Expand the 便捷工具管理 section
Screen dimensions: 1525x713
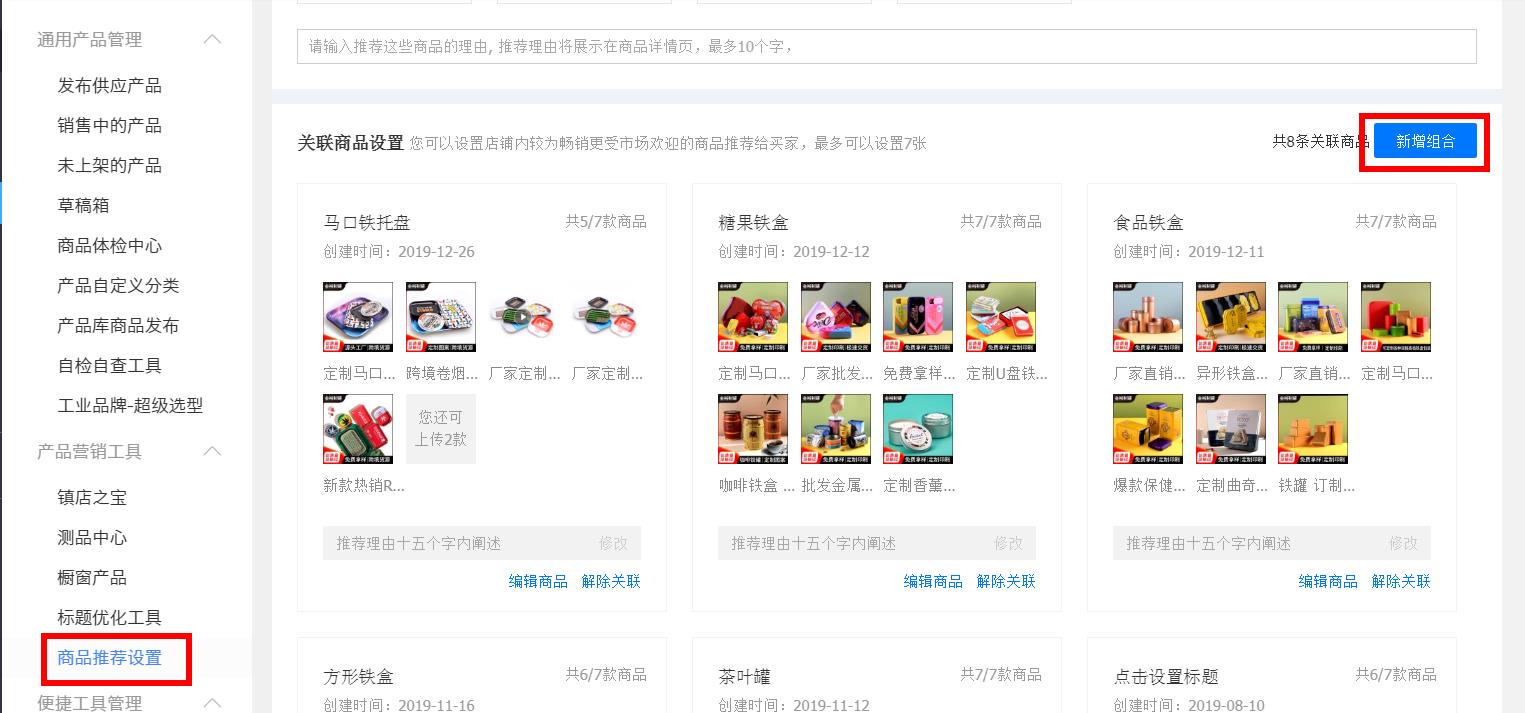211,702
